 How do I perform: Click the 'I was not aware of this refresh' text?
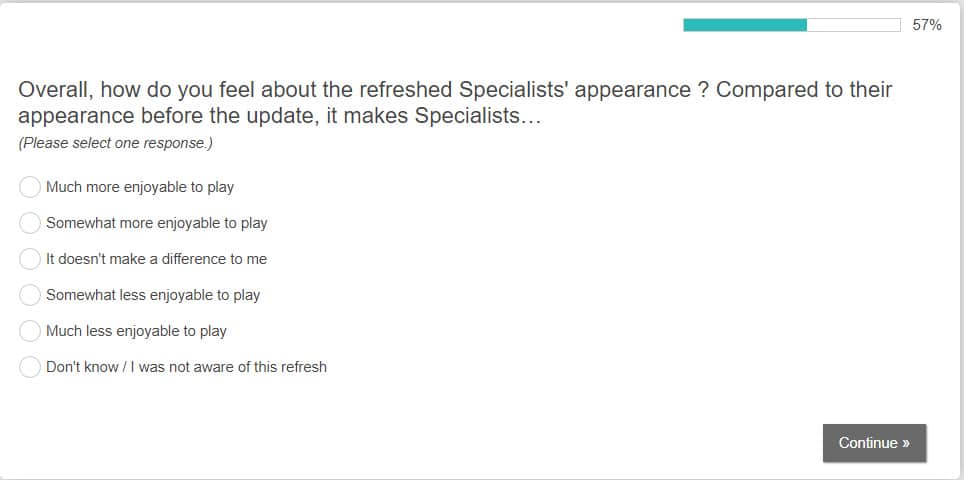click(x=232, y=367)
